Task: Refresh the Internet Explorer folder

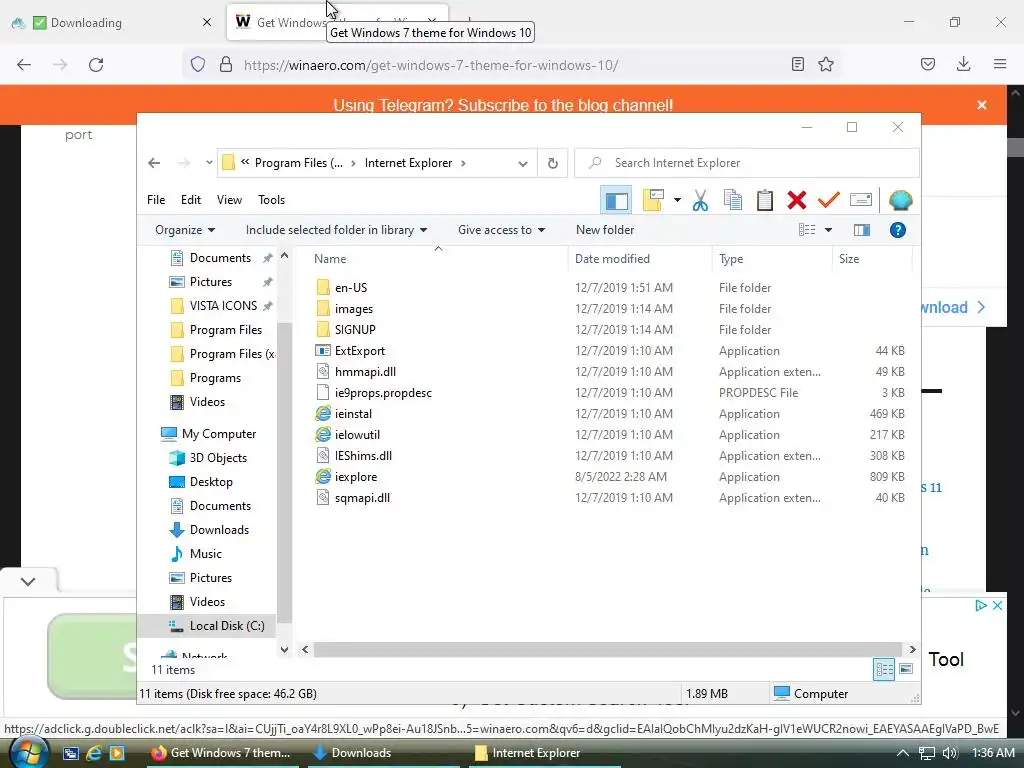Action: [x=552, y=163]
